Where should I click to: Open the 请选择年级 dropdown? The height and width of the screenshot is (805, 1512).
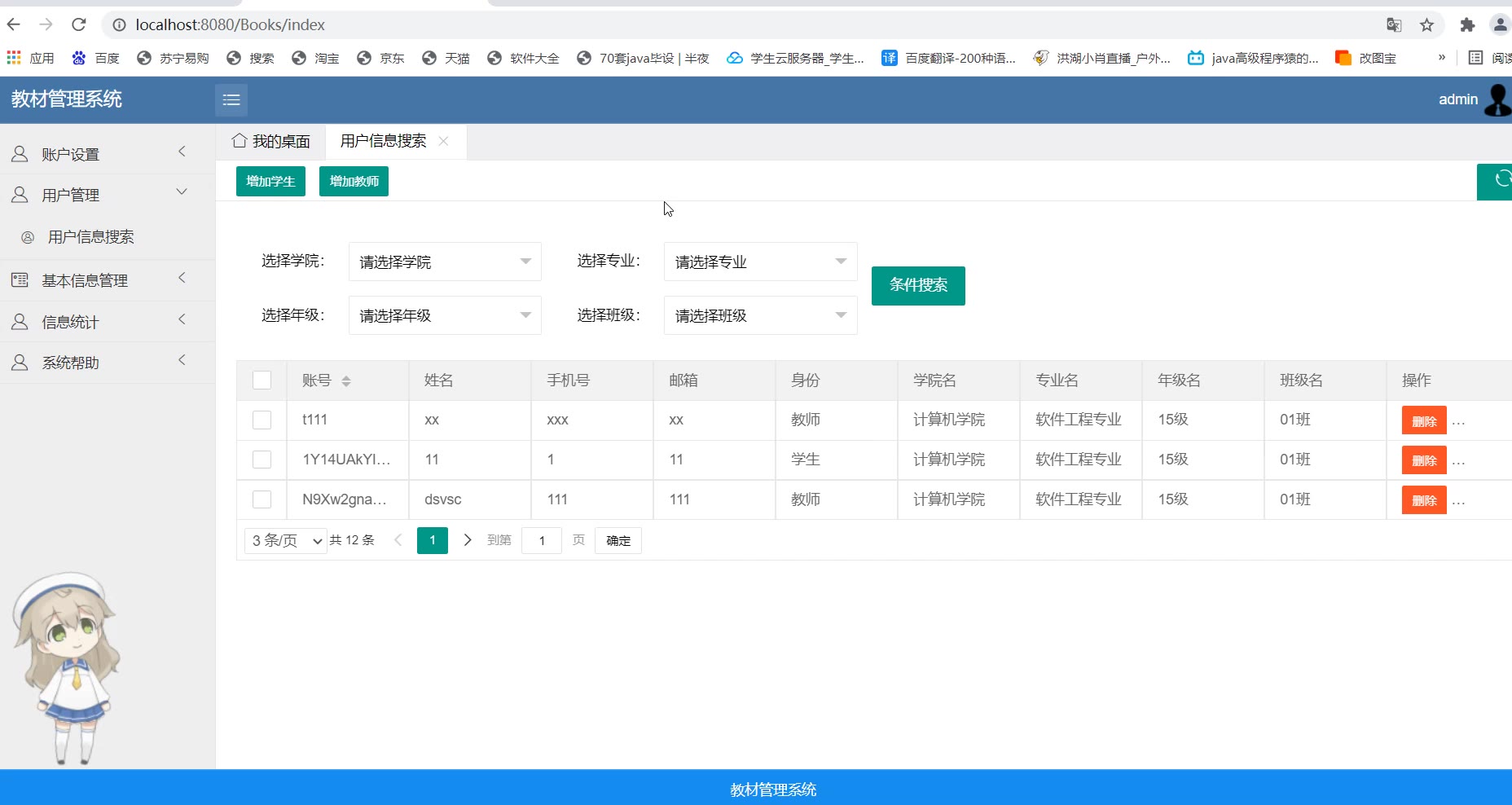click(445, 315)
